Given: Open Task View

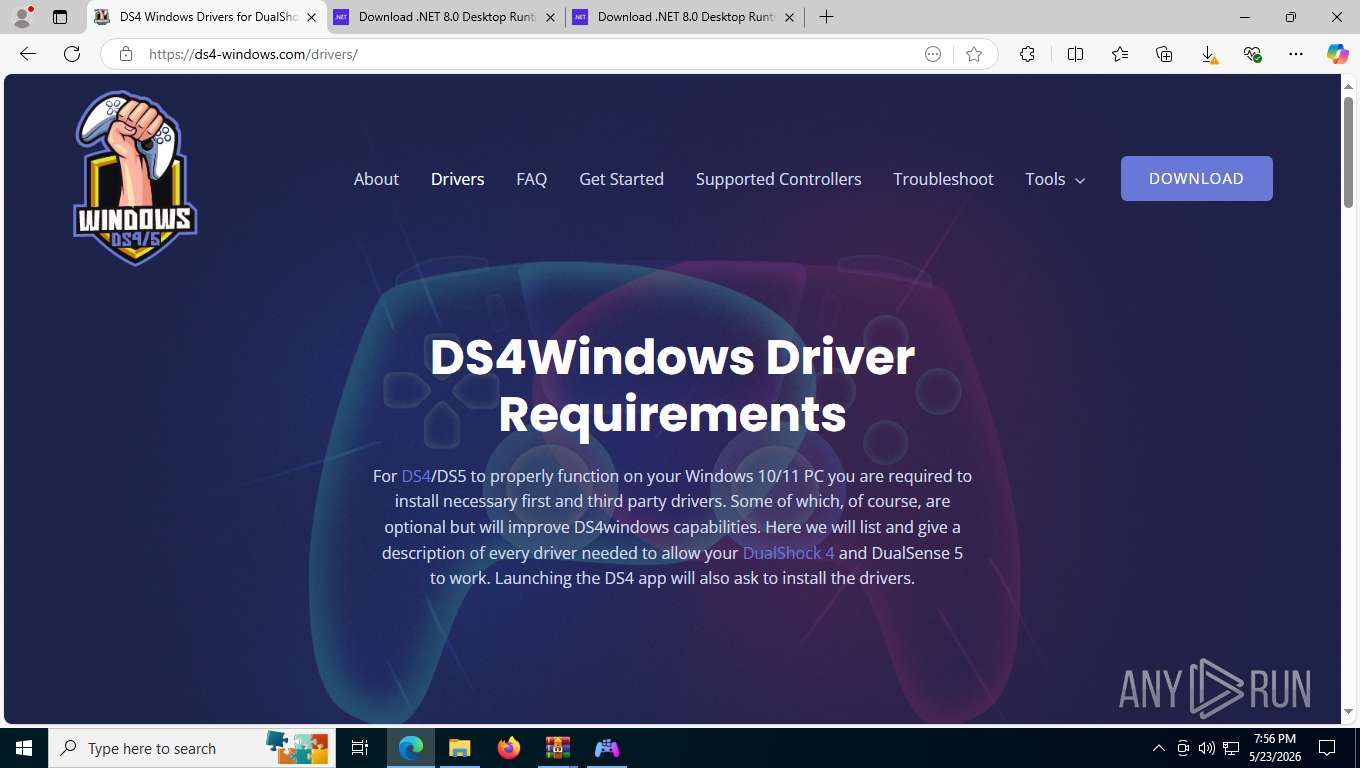Looking at the screenshot, I should click(360, 748).
